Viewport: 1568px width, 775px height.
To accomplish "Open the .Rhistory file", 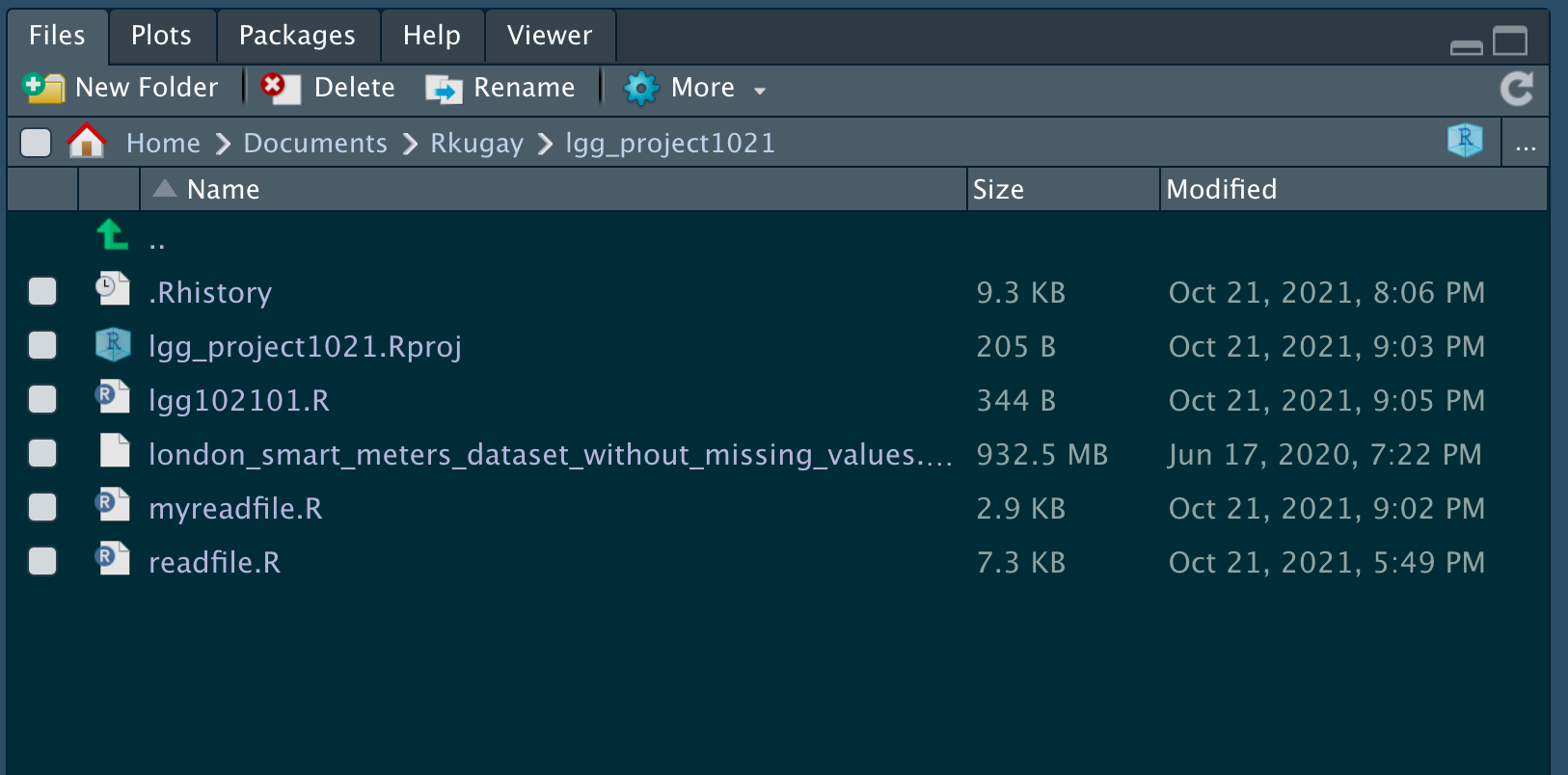I will click(x=210, y=292).
